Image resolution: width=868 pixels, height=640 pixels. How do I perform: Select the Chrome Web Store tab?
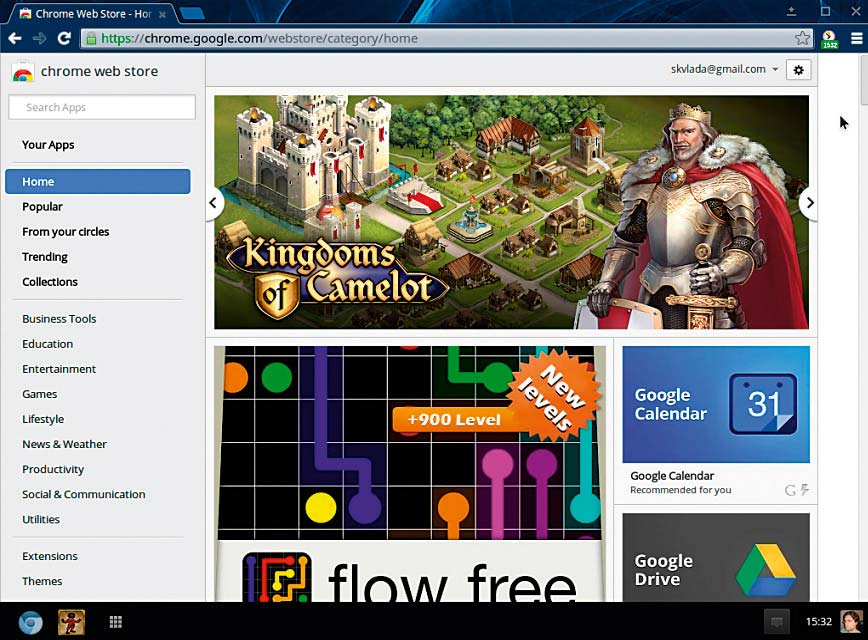click(91, 14)
